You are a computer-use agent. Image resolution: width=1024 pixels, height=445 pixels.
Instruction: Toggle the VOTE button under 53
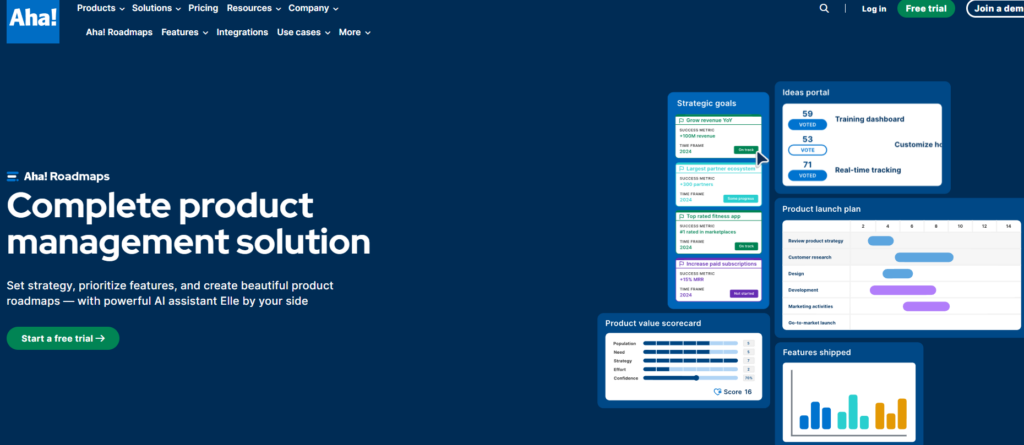click(807, 150)
